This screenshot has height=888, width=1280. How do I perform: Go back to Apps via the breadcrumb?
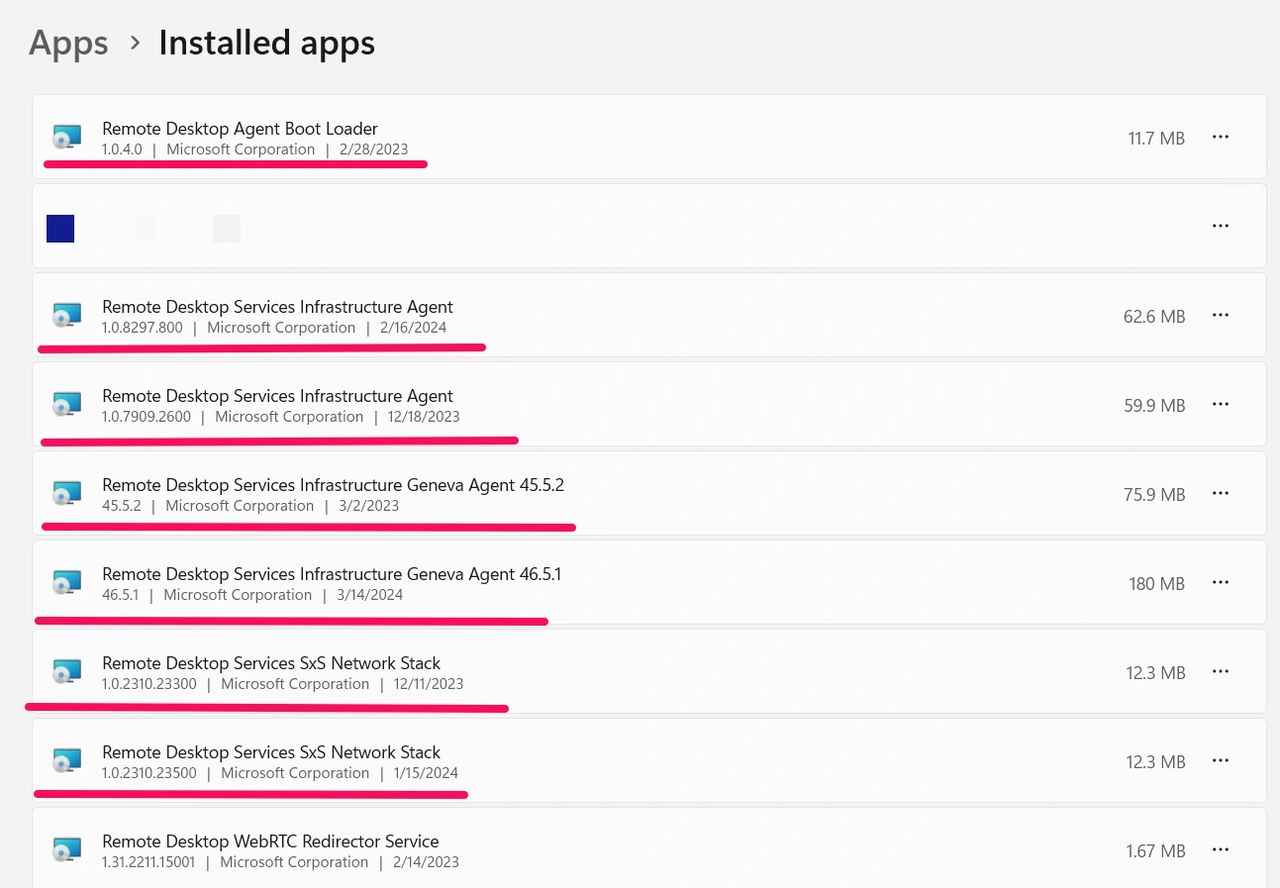coord(68,43)
